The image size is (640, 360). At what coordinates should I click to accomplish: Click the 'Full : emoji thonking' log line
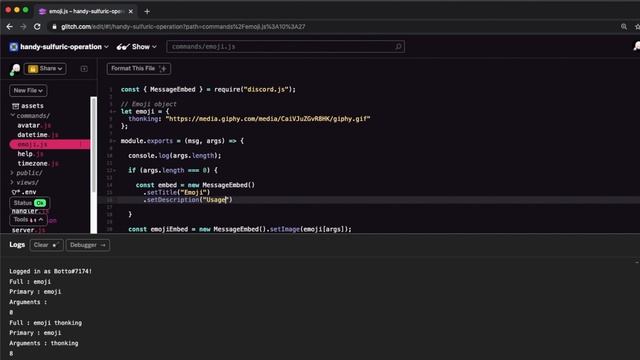[x=45, y=322]
